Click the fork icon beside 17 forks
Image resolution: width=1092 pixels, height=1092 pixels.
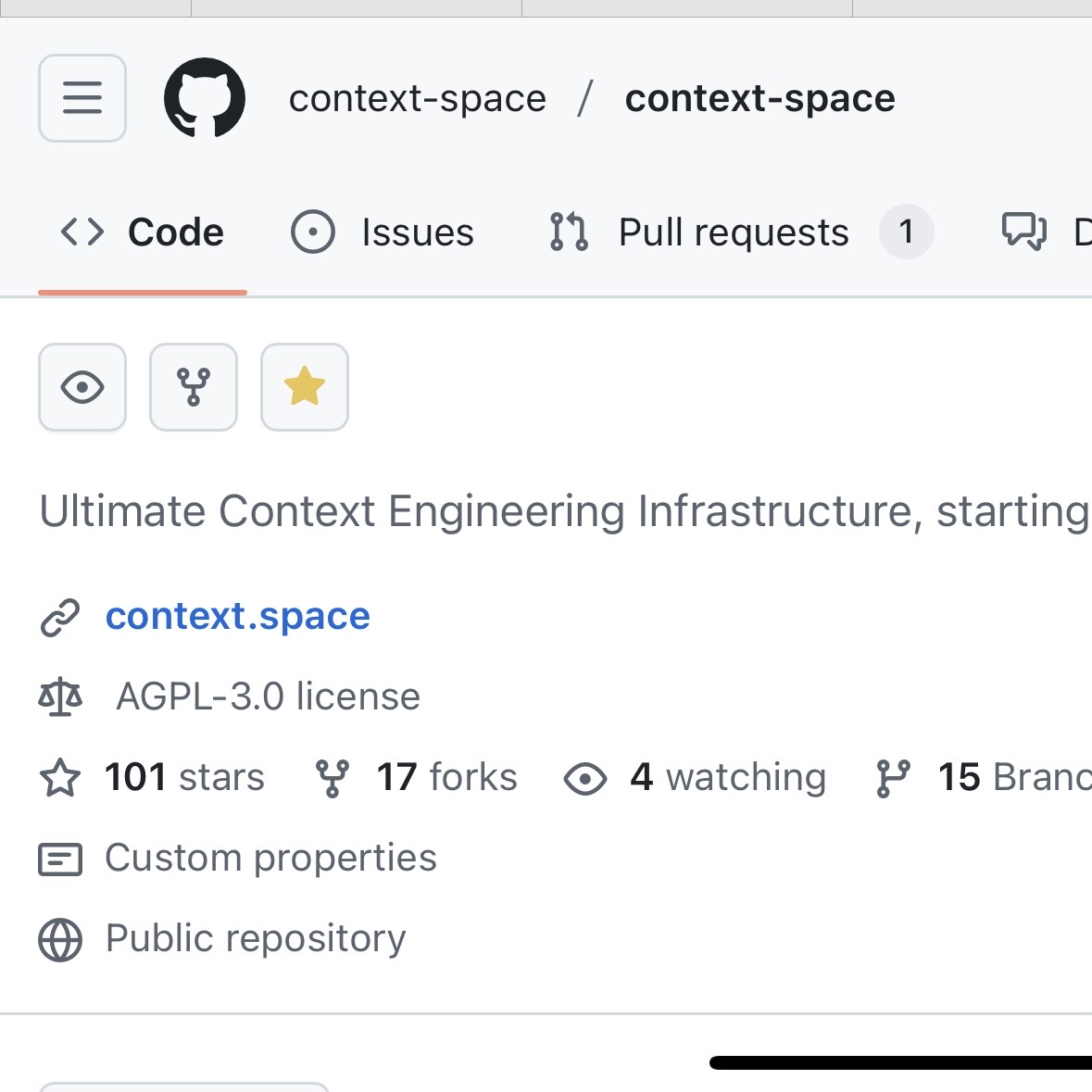333,778
